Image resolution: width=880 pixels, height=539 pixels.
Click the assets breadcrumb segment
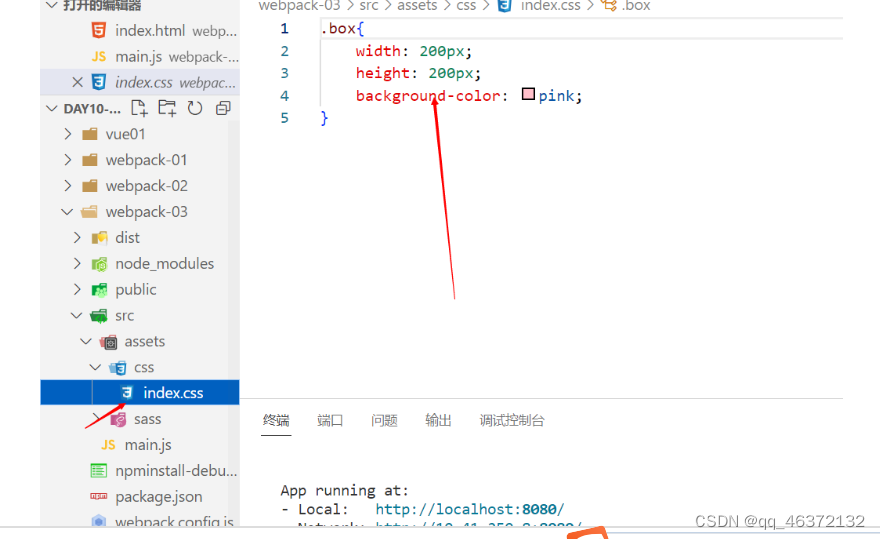417,6
